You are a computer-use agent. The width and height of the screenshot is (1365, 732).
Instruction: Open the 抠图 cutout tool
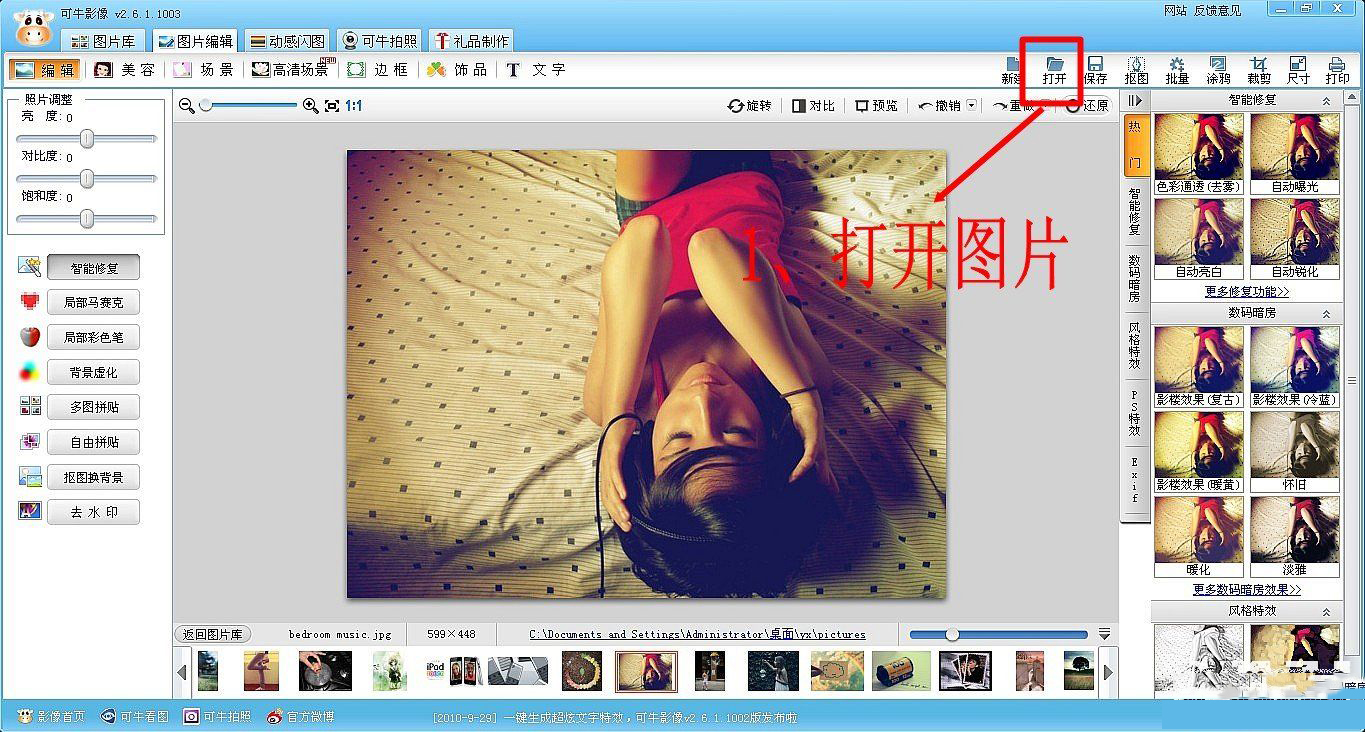(1136, 69)
